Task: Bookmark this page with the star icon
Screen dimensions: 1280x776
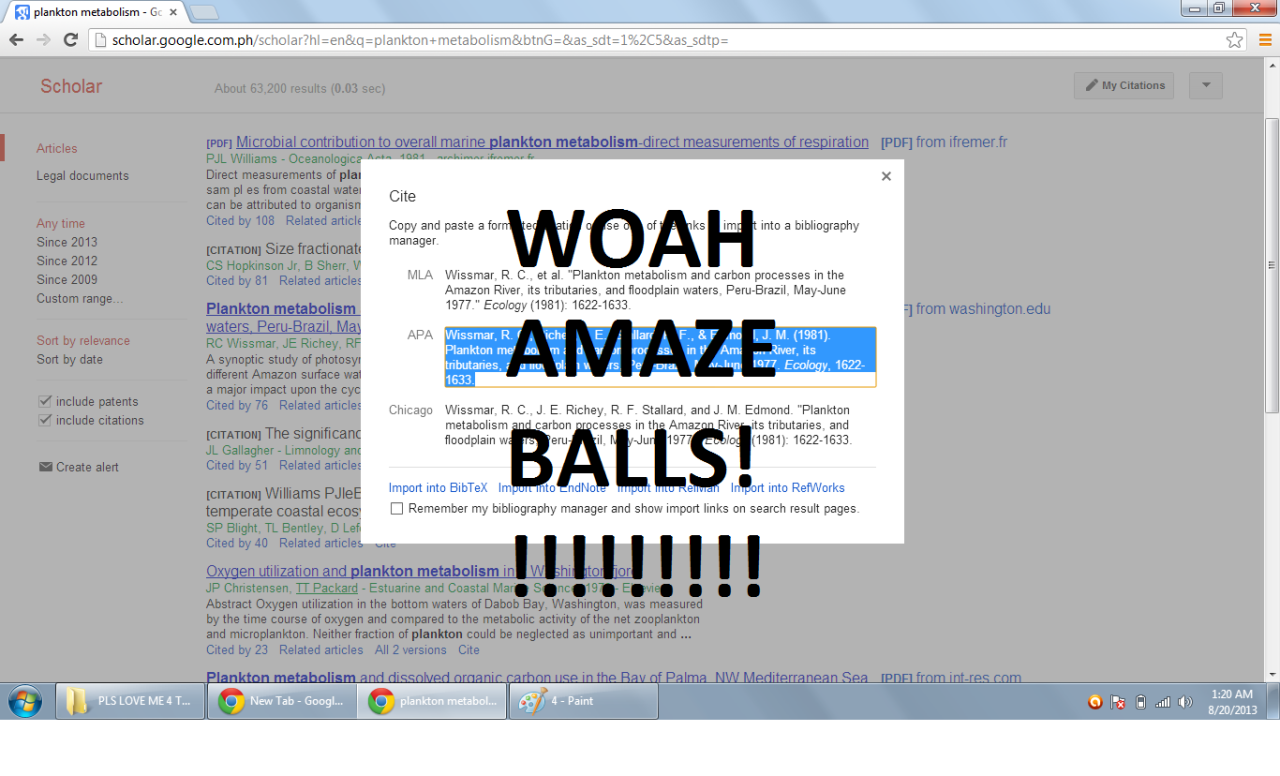Action: 1235,40
